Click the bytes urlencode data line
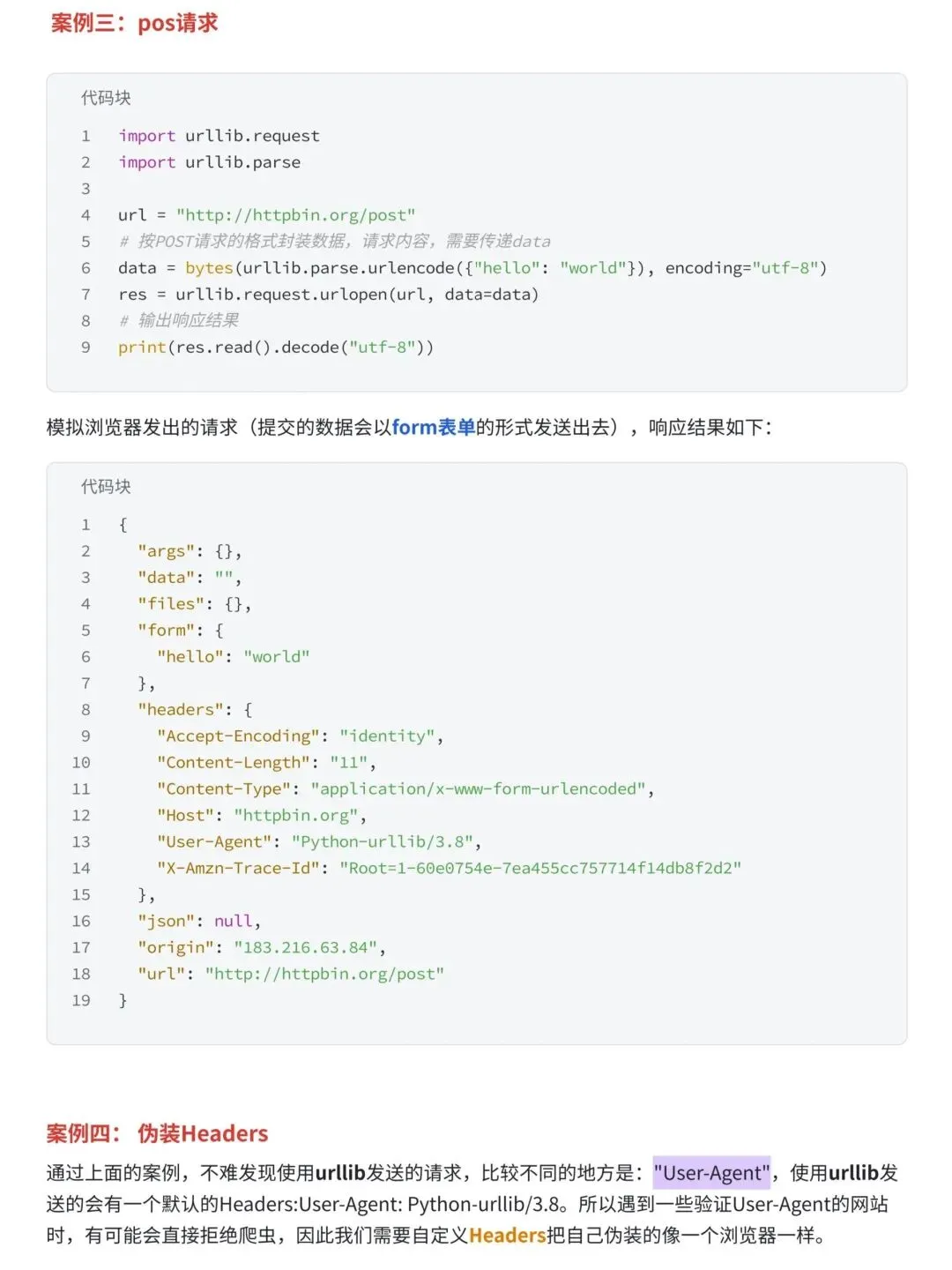This screenshot has width=952, height=1270. click(472, 268)
